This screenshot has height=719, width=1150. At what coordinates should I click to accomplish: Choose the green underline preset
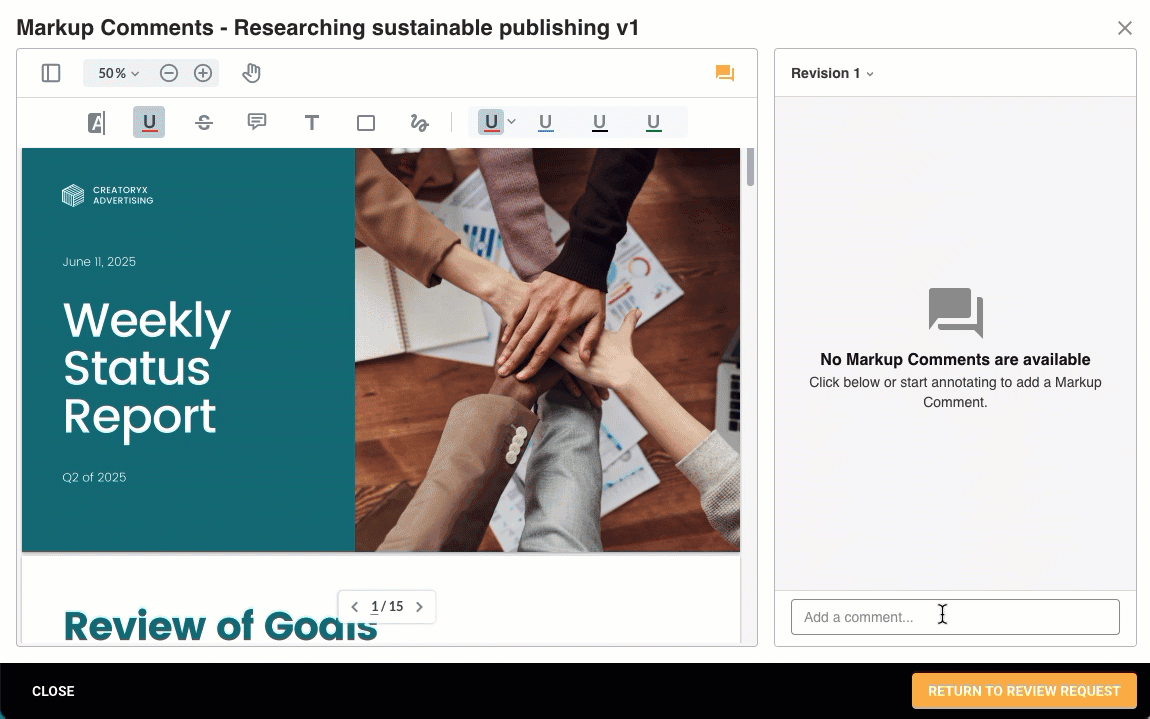click(653, 123)
